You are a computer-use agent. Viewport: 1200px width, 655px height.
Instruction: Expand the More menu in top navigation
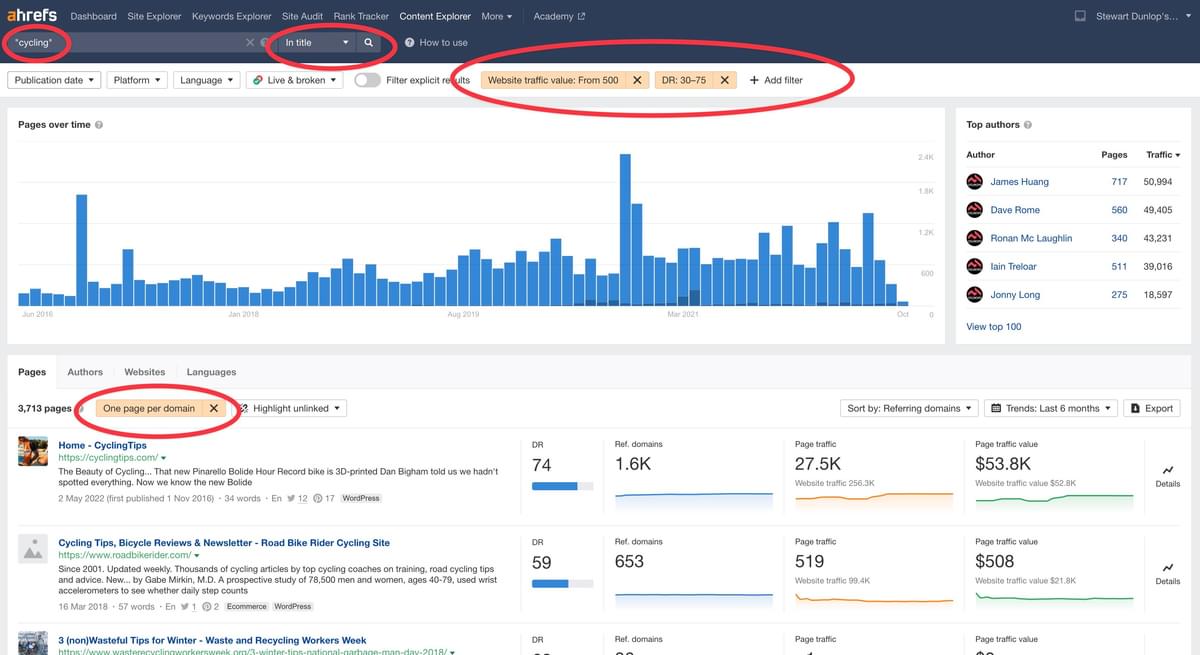[x=496, y=16]
